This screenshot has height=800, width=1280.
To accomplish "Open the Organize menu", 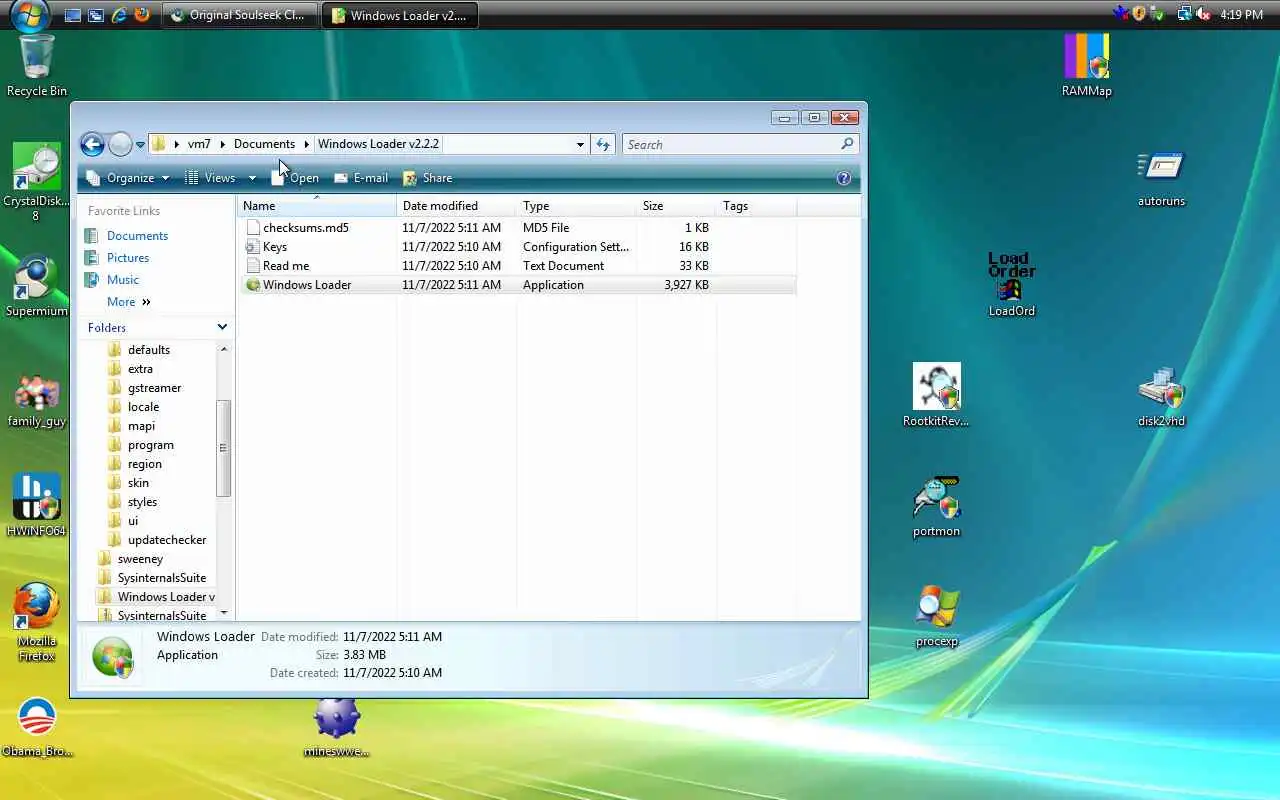I will pyautogui.click(x=130, y=178).
